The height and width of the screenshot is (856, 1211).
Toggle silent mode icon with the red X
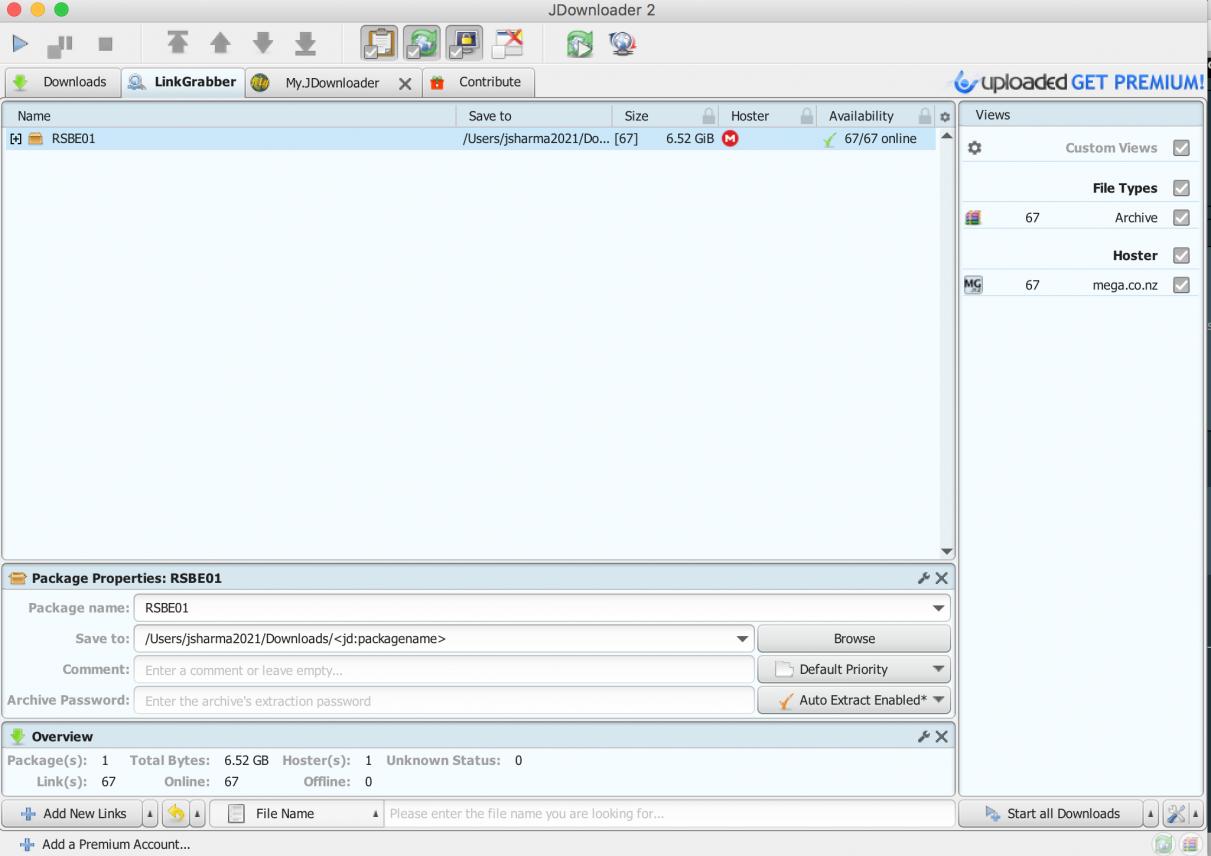click(x=507, y=44)
